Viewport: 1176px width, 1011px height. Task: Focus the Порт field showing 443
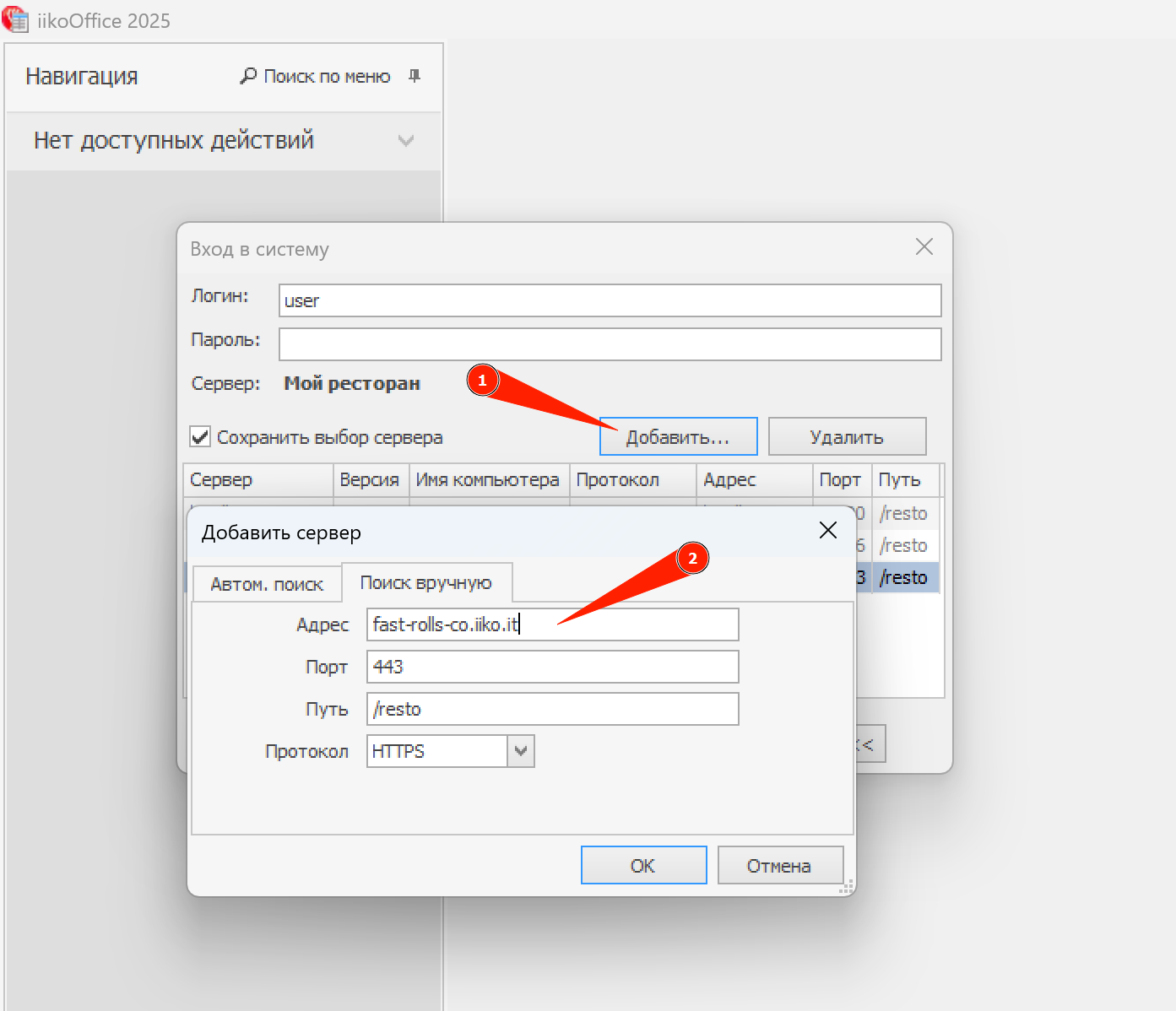tap(552, 667)
